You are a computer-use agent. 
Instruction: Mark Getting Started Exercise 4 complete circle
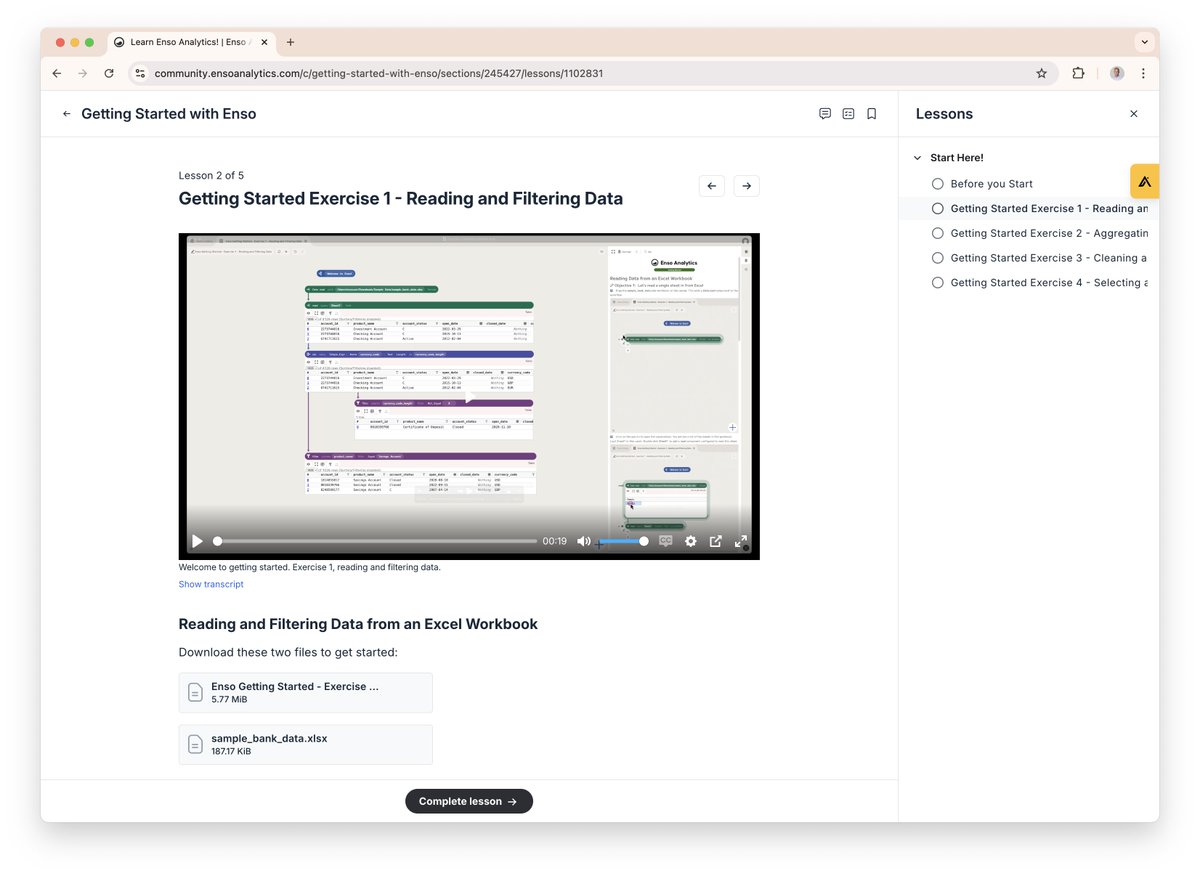[x=938, y=283]
